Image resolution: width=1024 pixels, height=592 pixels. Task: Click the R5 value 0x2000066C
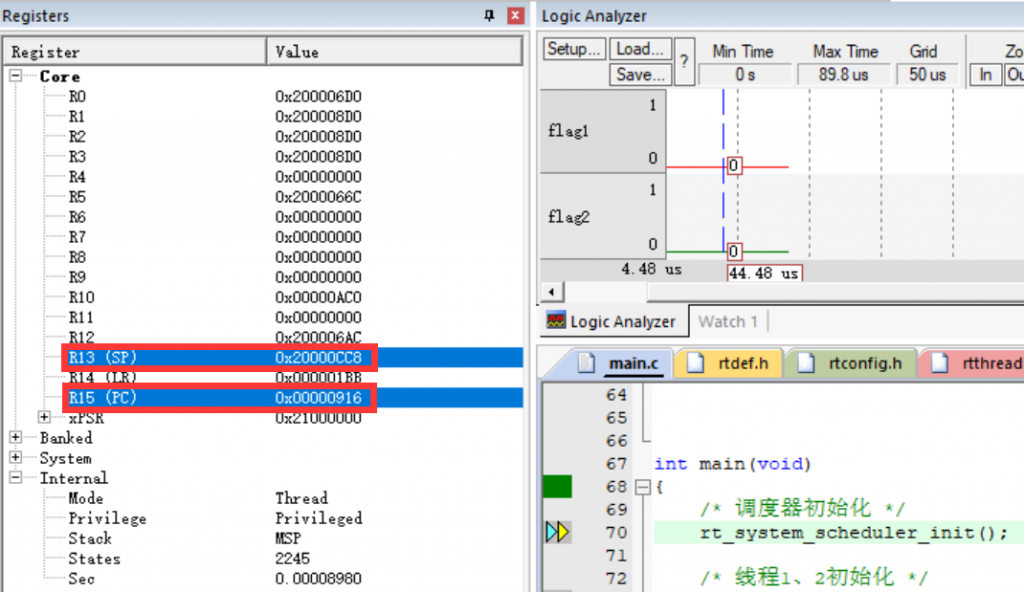click(318, 197)
